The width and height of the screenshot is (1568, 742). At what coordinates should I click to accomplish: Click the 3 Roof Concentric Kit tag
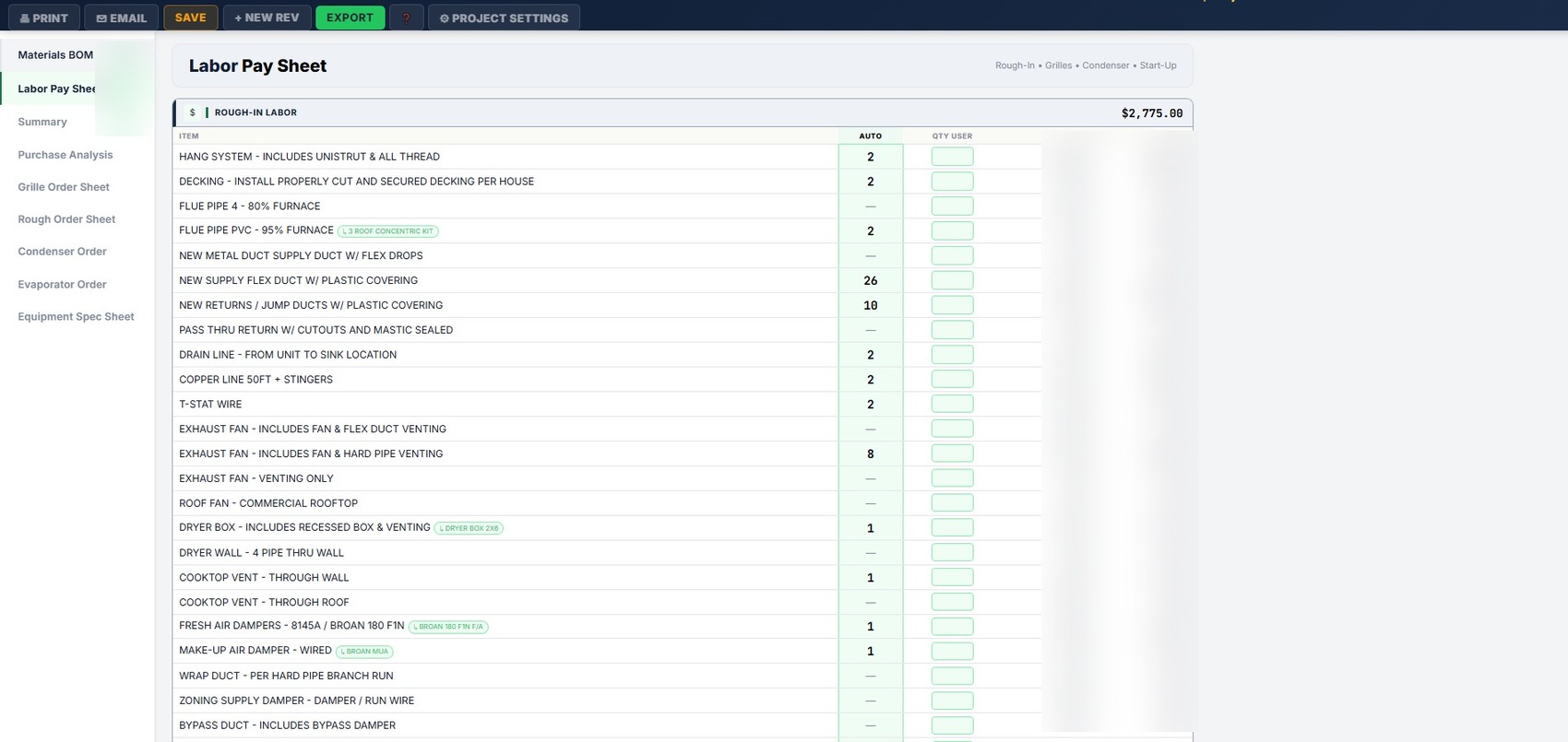(x=388, y=231)
